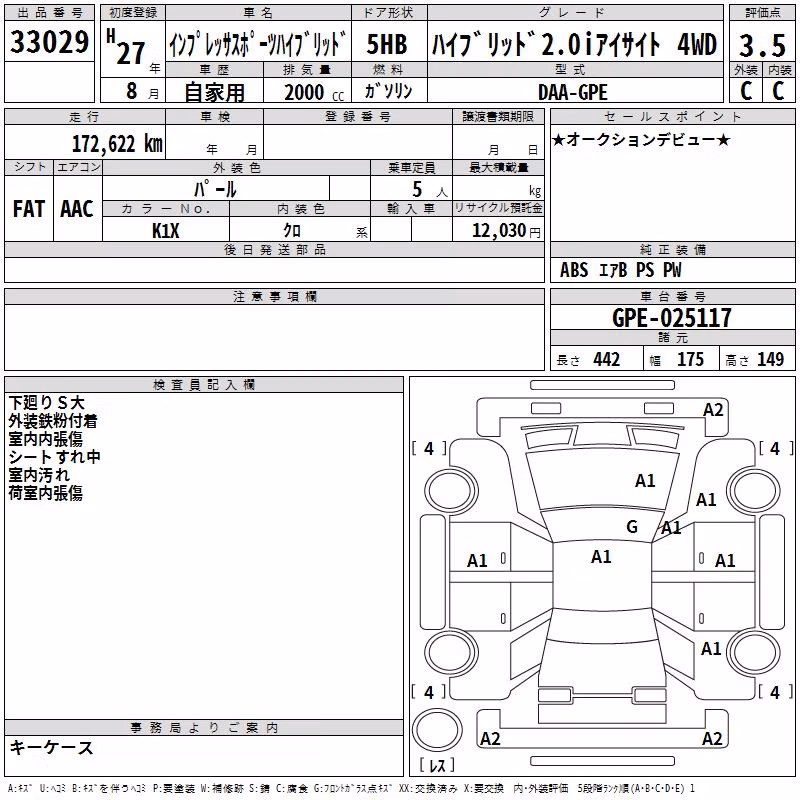Click interior color クロ

292,231
